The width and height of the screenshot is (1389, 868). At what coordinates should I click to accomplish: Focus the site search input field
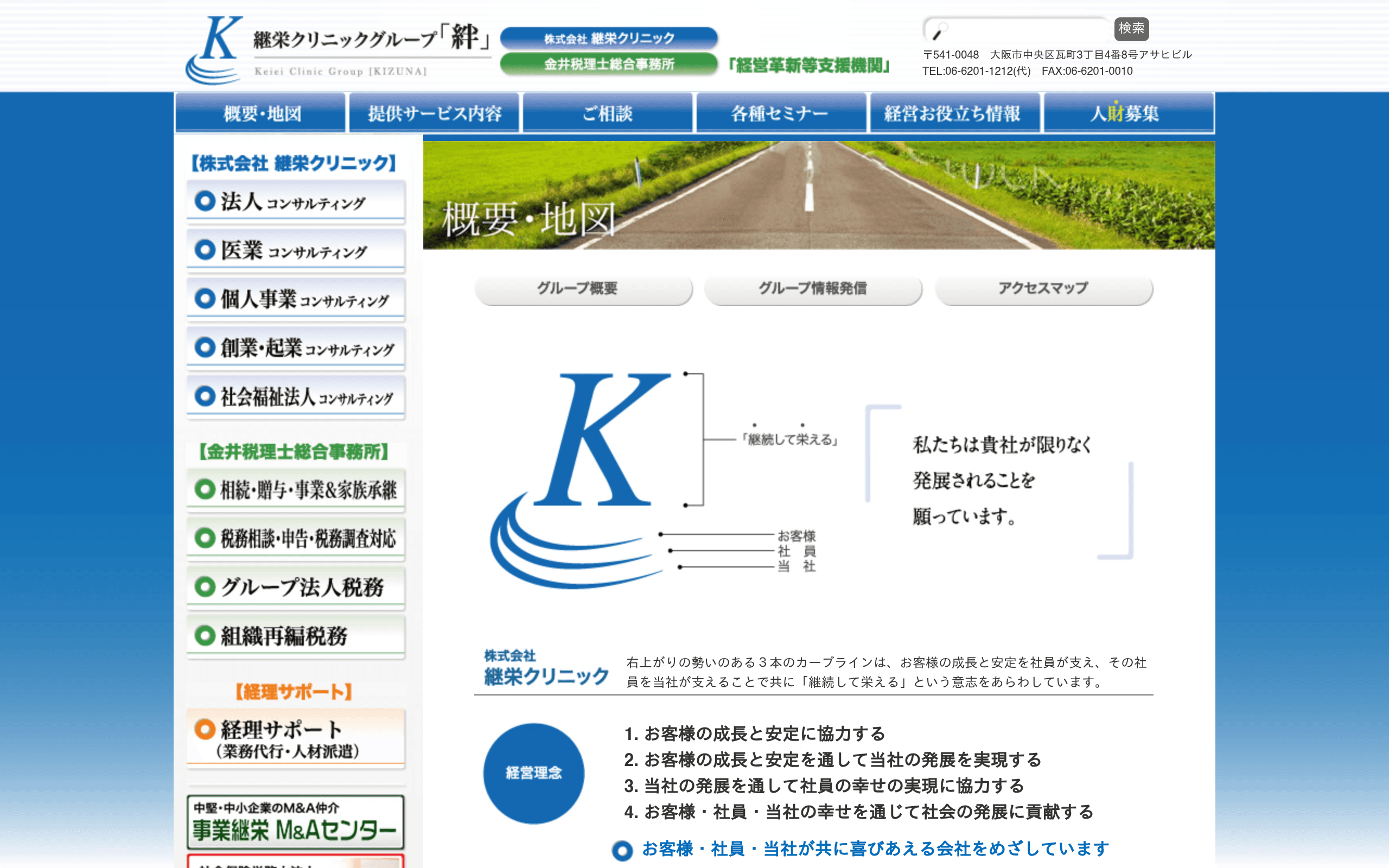1016,29
